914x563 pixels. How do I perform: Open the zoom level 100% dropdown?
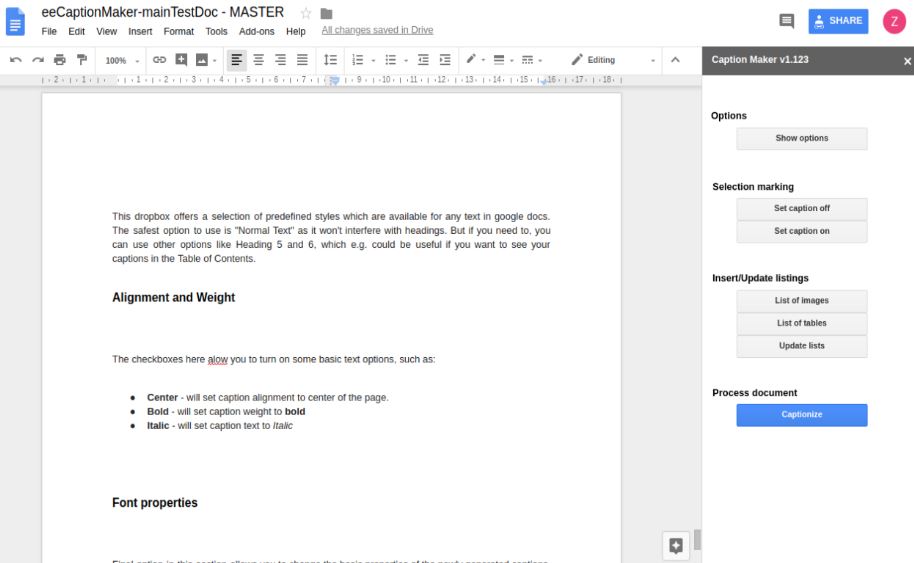(x=122, y=61)
